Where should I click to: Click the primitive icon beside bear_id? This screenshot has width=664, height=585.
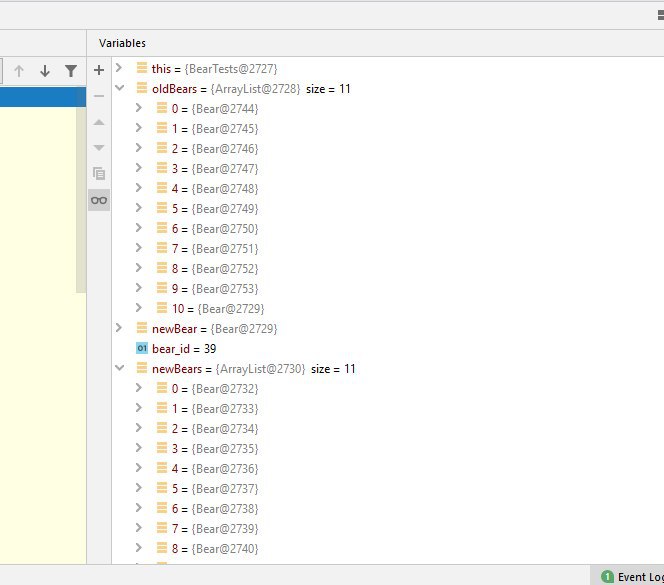(x=142, y=348)
